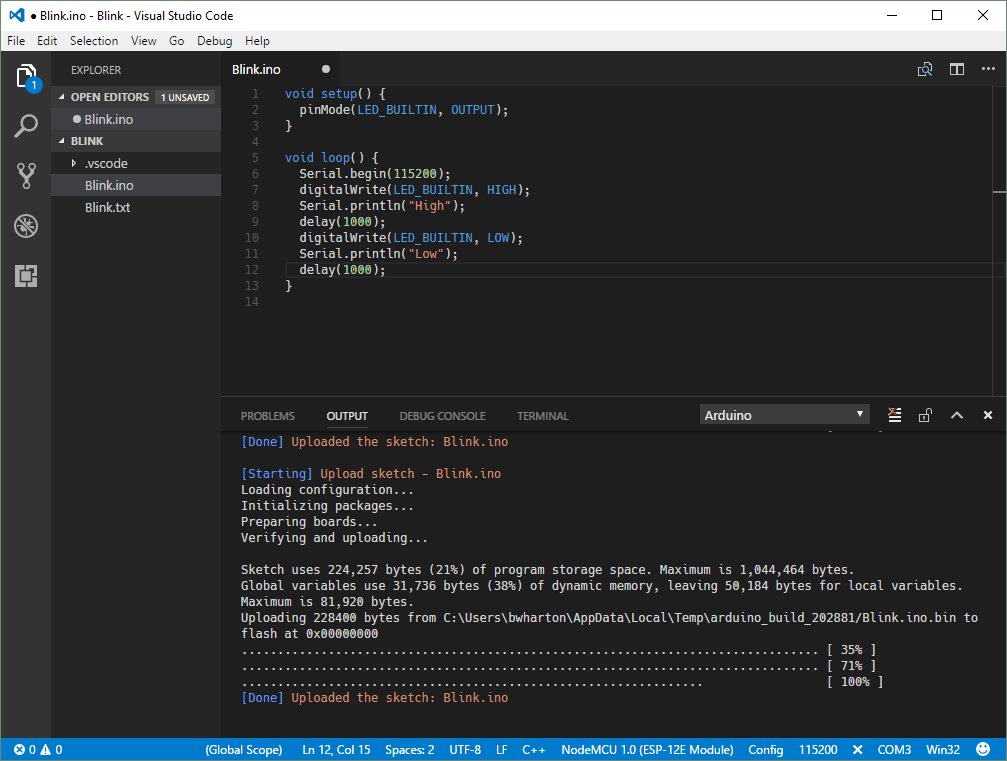Switch to the TERMINAL tab
The height and width of the screenshot is (761, 1007).
point(543,416)
